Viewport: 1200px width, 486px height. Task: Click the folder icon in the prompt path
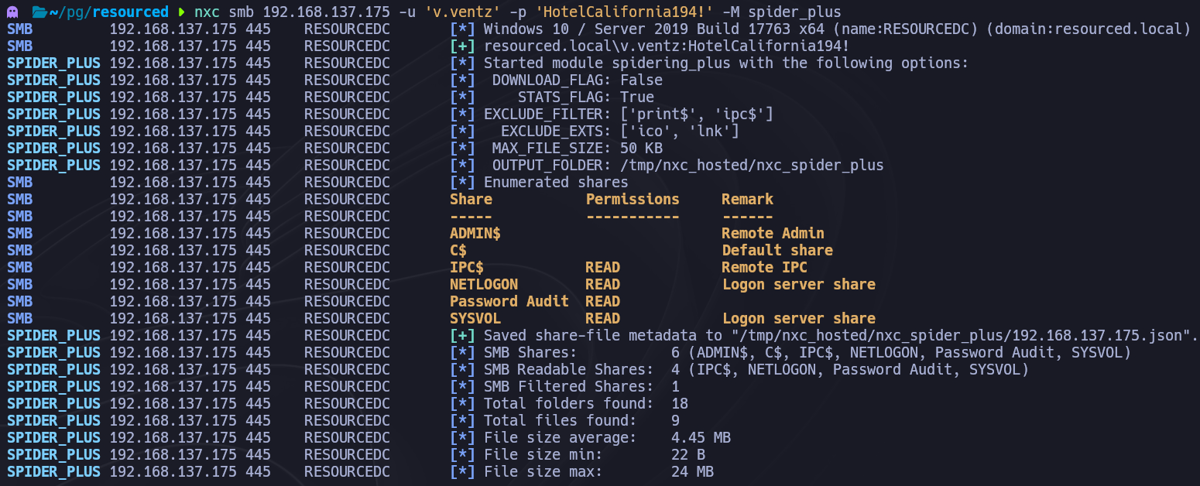pyautogui.click(x=39, y=11)
